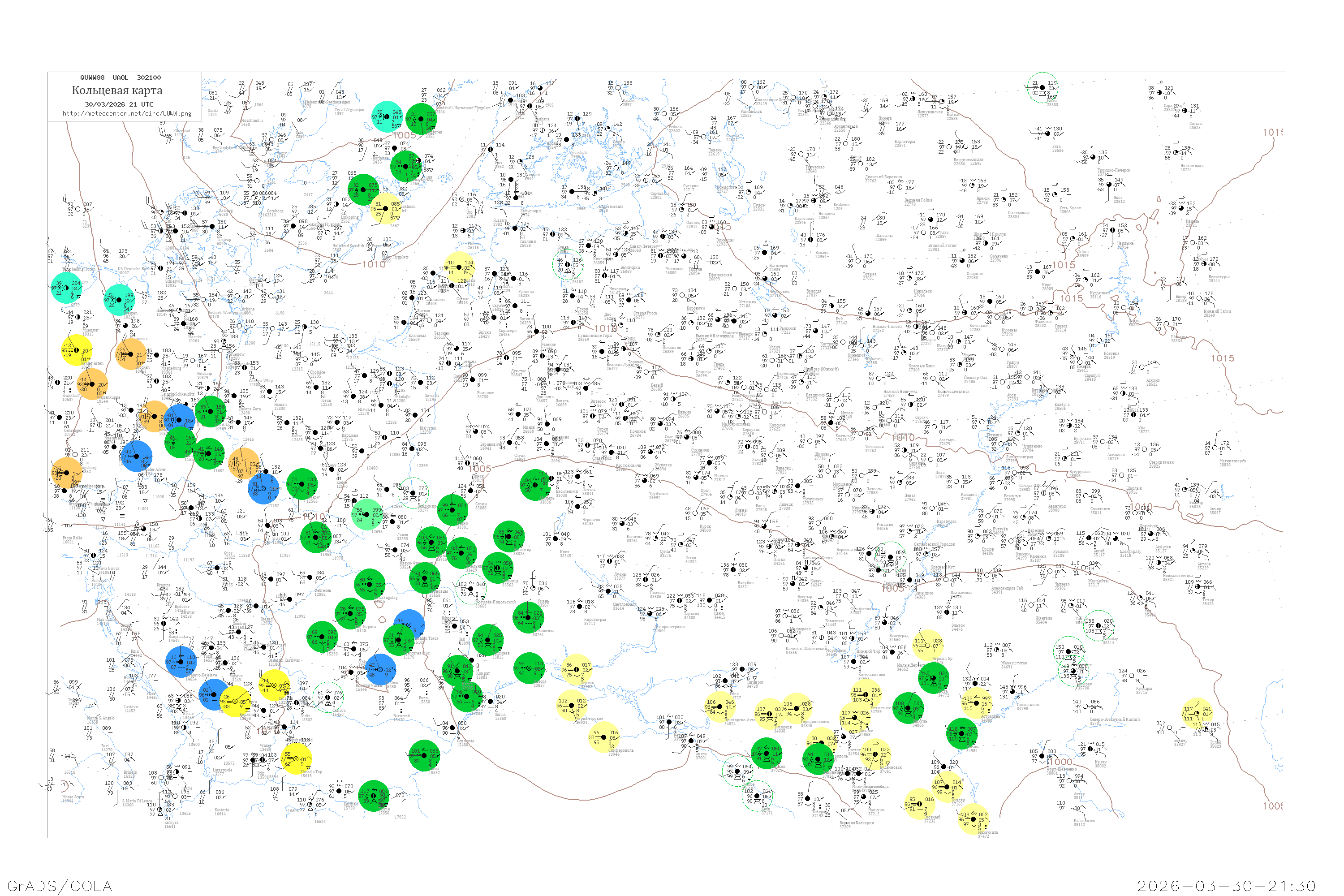
Task: Select the 2026-03-30-21:30 timestamp
Action: click(x=1226, y=886)
